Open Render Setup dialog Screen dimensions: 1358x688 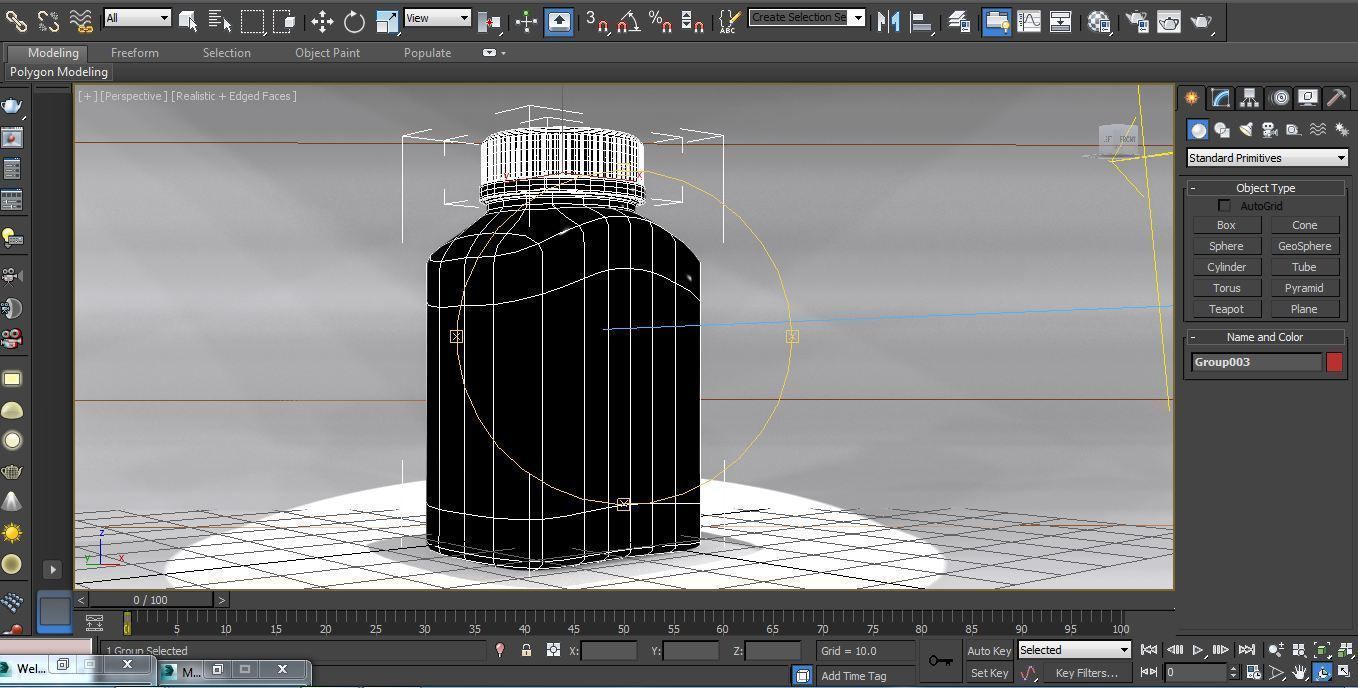coord(1137,20)
